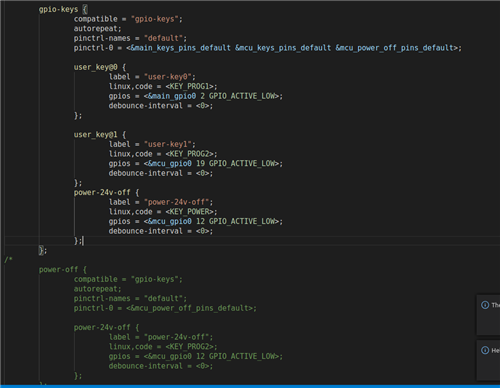Click the commented '<&mcu_power_off_pins_default>' pinctrl-0 value
Screen dimensions: 500x388
click(189, 308)
